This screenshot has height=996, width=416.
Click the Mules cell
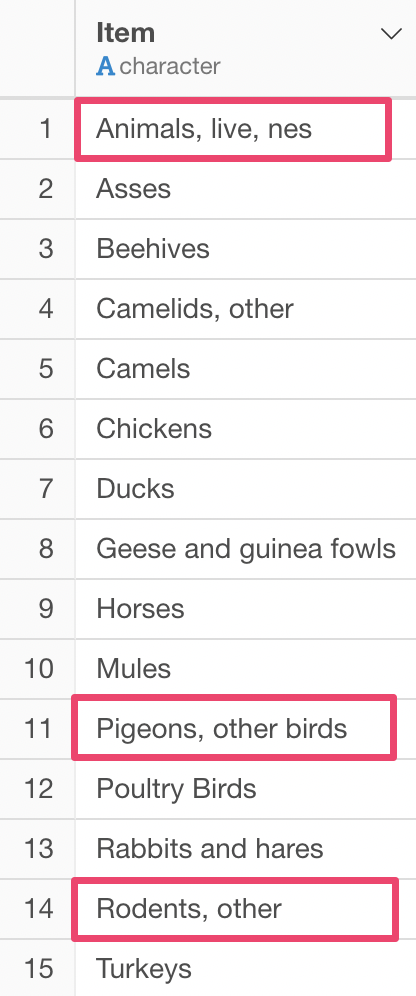[x=246, y=668]
